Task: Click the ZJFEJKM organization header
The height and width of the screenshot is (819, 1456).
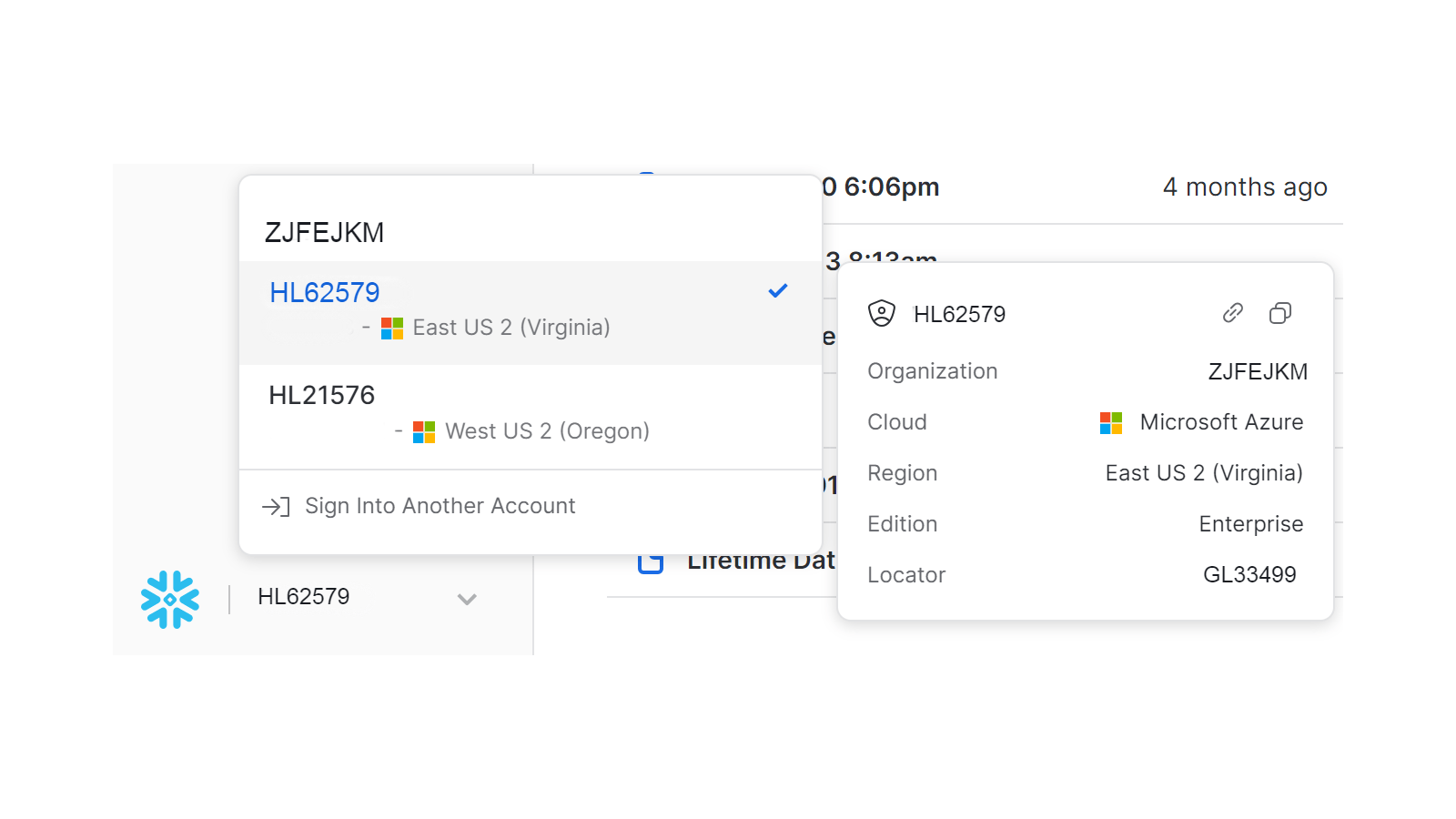Action: (324, 233)
